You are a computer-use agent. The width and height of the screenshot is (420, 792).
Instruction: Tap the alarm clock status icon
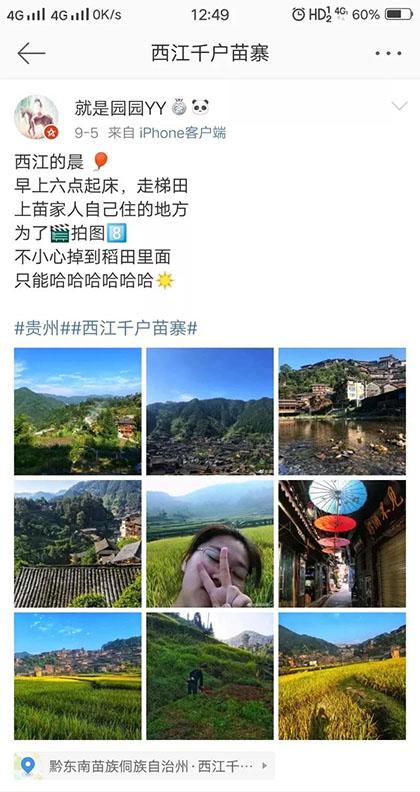click(298, 14)
